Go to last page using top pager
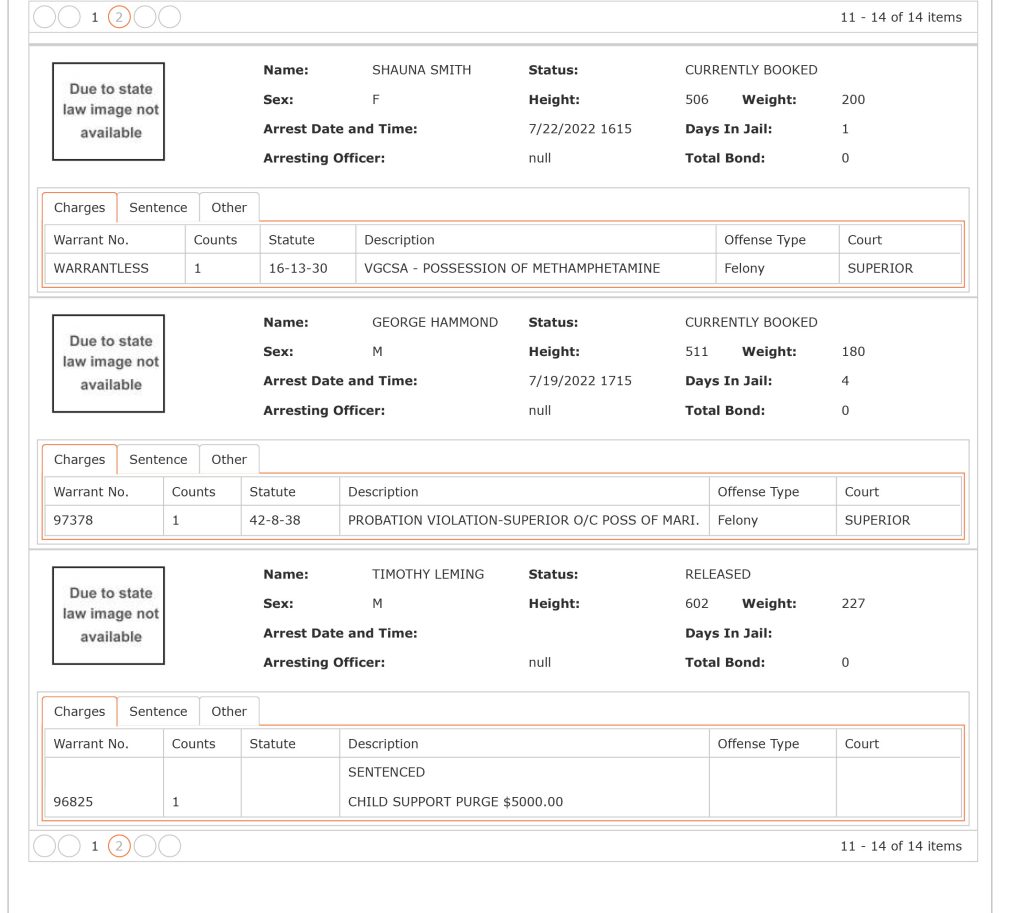 click(170, 17)
